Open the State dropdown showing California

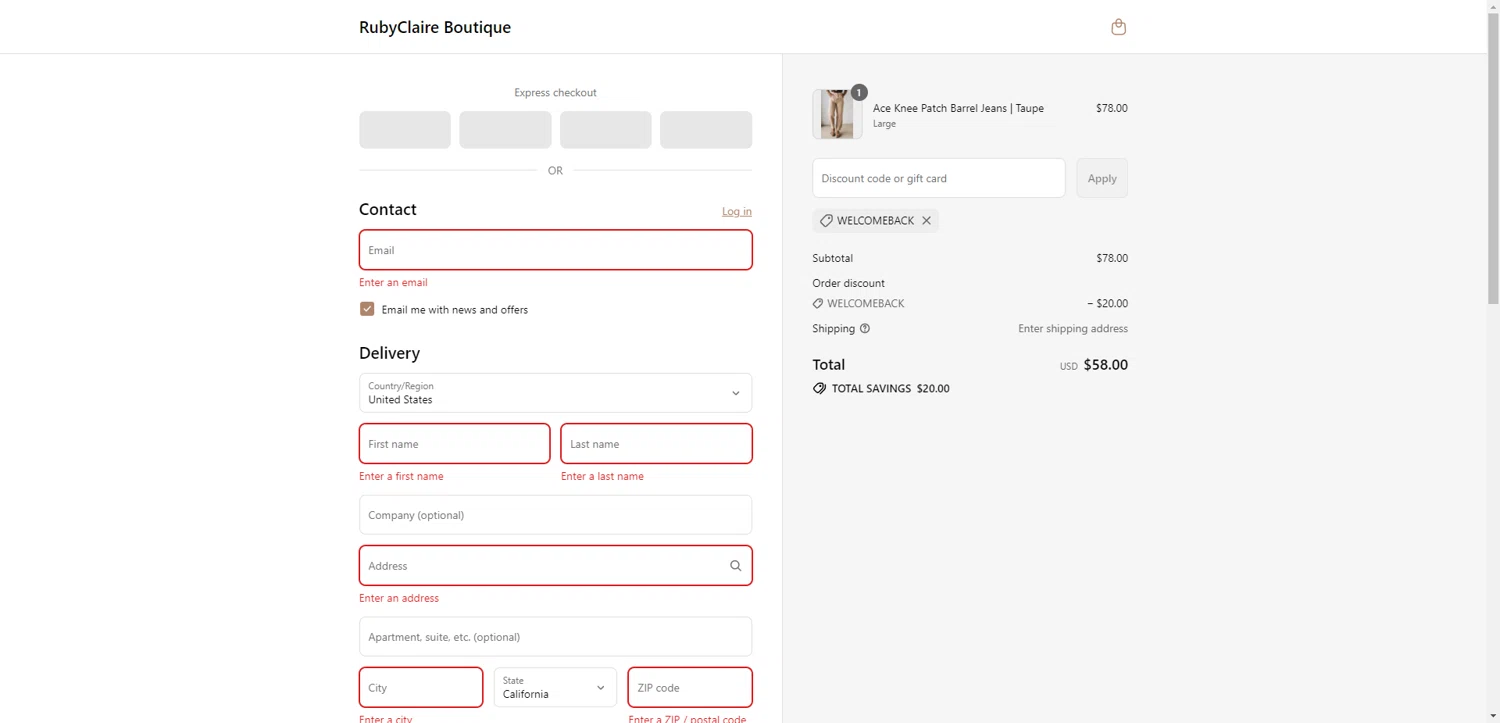click(555, 688)
